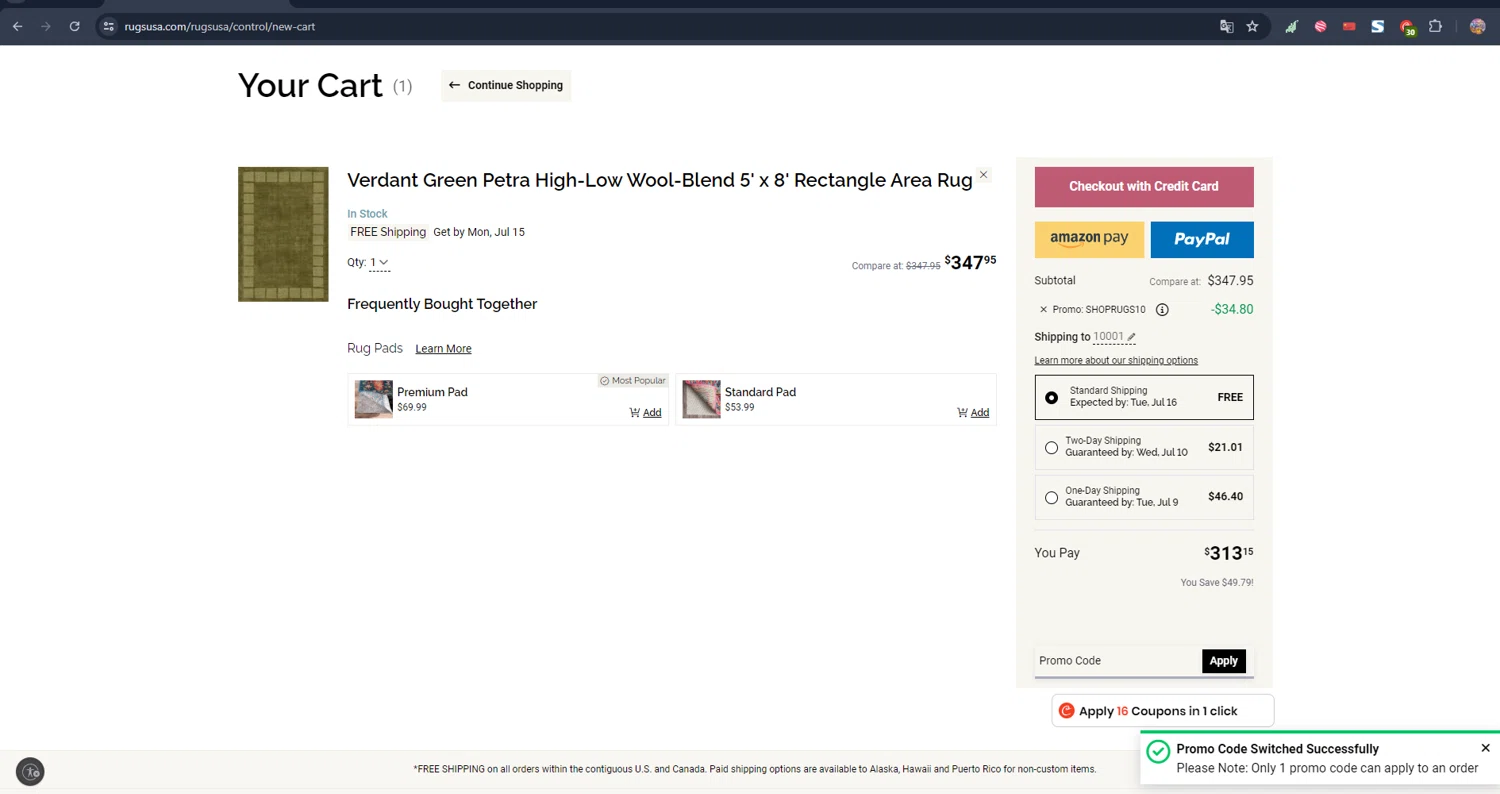Click the 'You Save $49.79!' text
This screenshot has height=794, width=1500.
click(1216, 582)
